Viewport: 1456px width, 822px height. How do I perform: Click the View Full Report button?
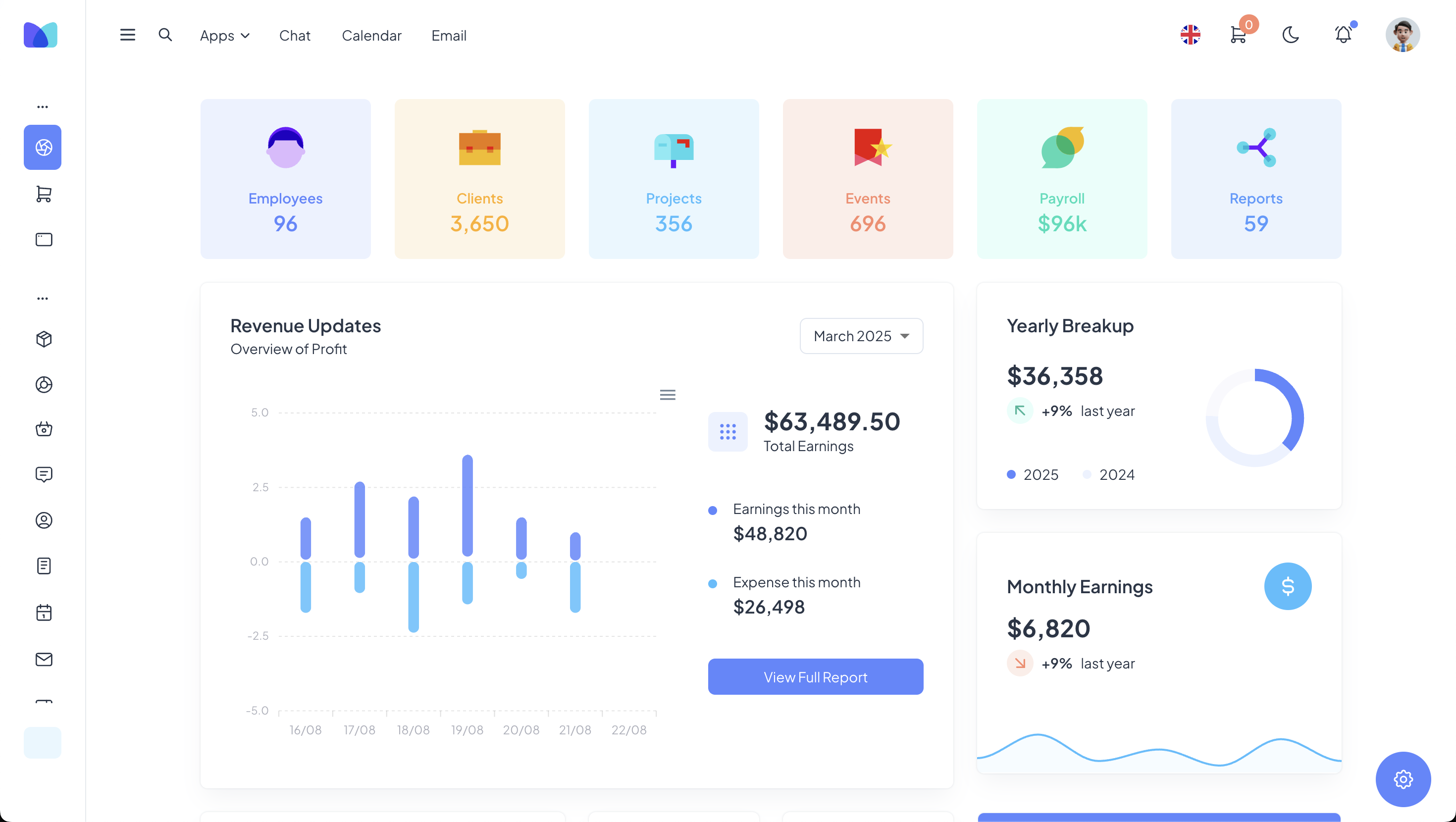(x=815, y=677)
